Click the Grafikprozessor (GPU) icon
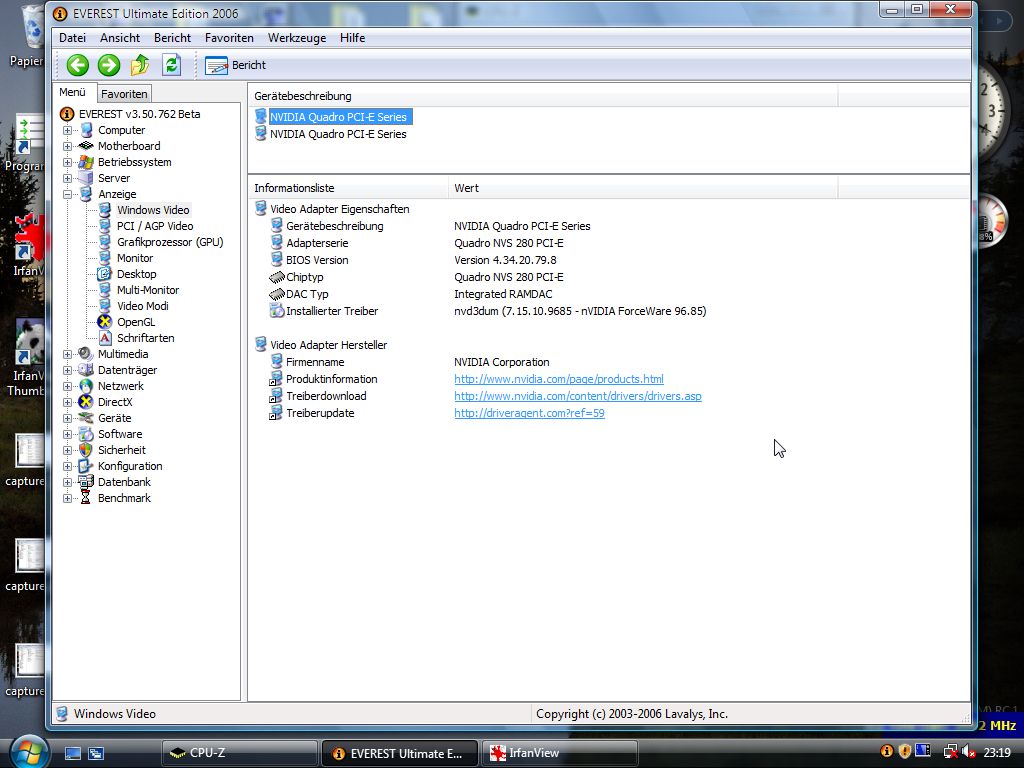The height and width of the screenshot is (768, 1024). click(104, 242)
